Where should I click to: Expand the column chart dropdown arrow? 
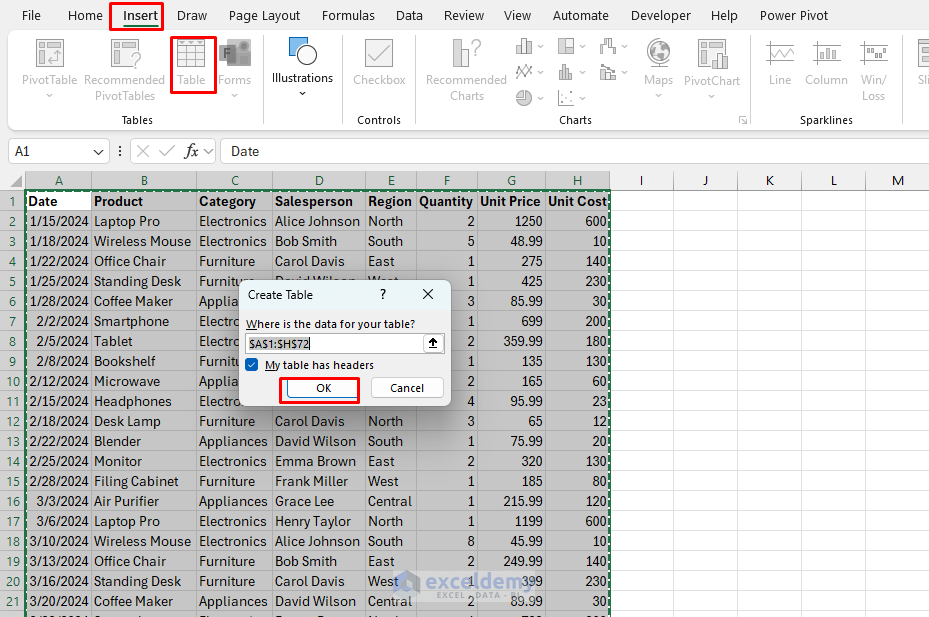coord(540,46)
